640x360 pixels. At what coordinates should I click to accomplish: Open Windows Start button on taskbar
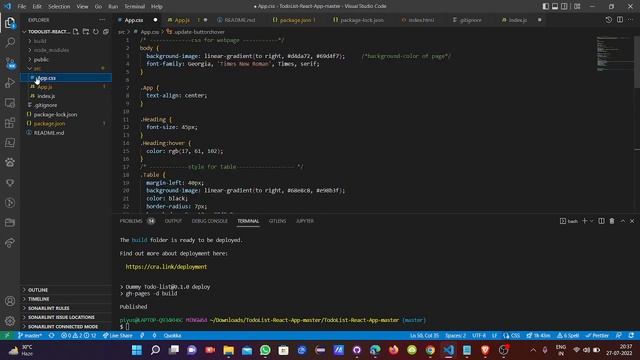click(x=137, y=350)
